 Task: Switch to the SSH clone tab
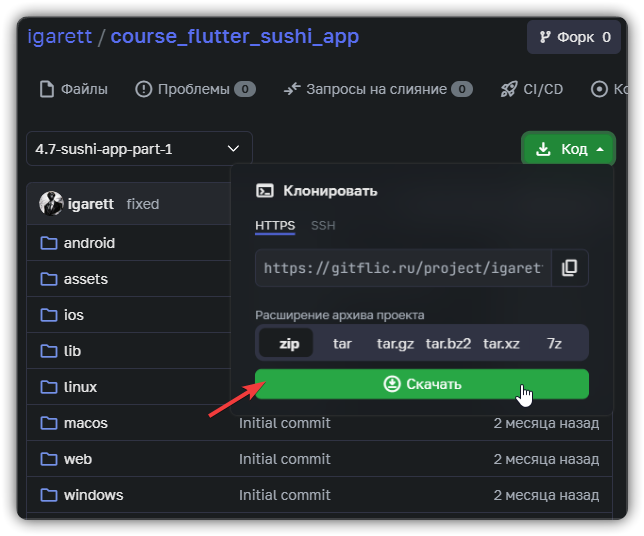tap(323, 226)
